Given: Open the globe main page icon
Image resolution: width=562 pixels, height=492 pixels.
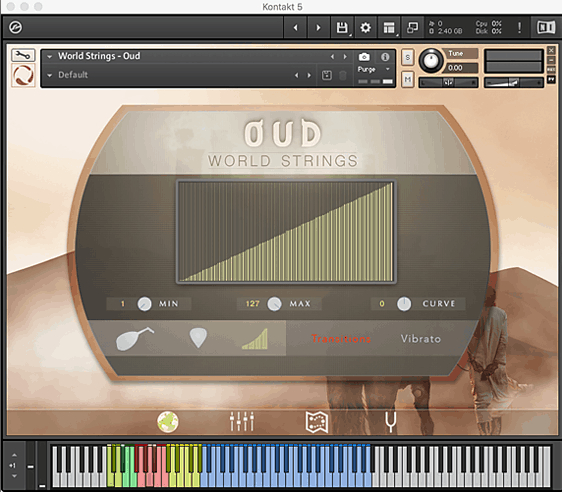Looking at the screenshot, I should click(x=168, y=422).
